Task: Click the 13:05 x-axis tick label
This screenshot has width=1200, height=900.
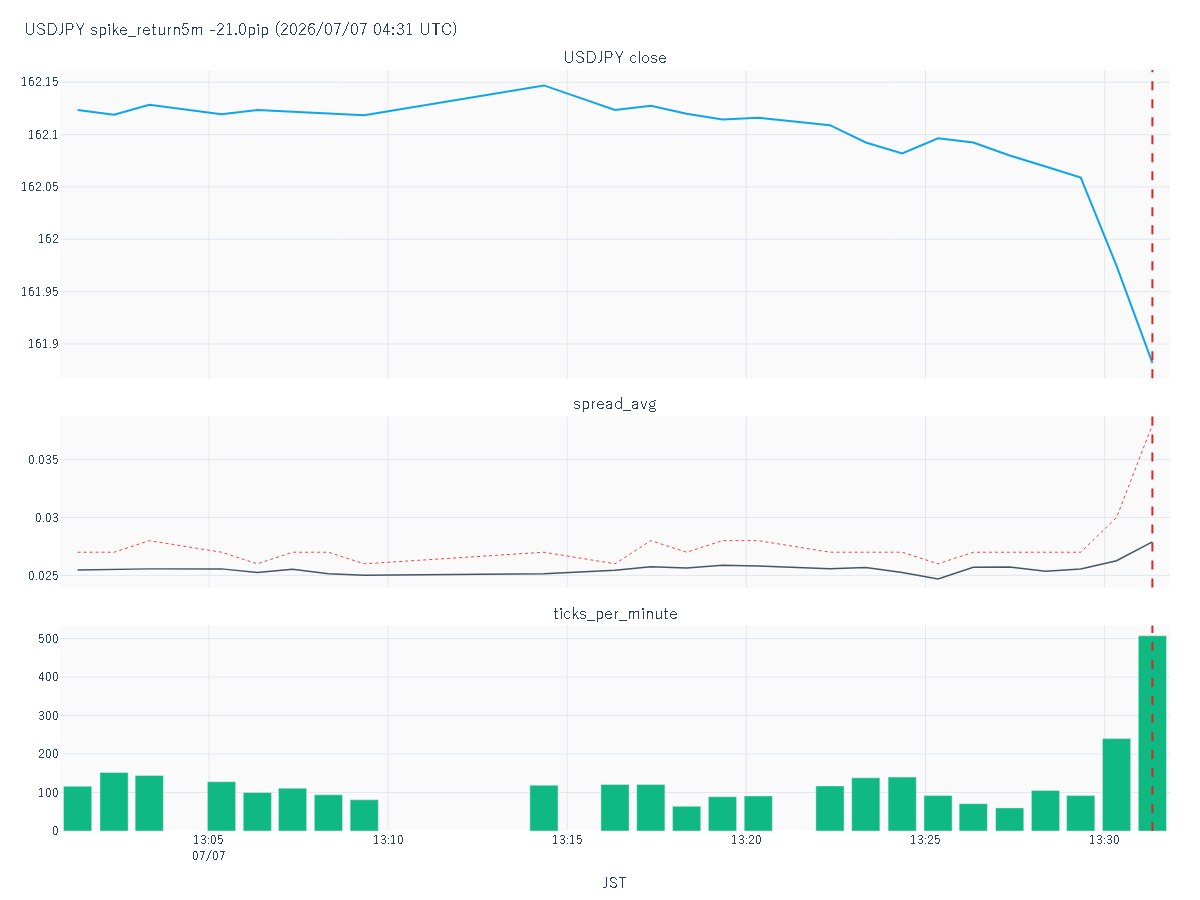Action: tap(208, 840)
